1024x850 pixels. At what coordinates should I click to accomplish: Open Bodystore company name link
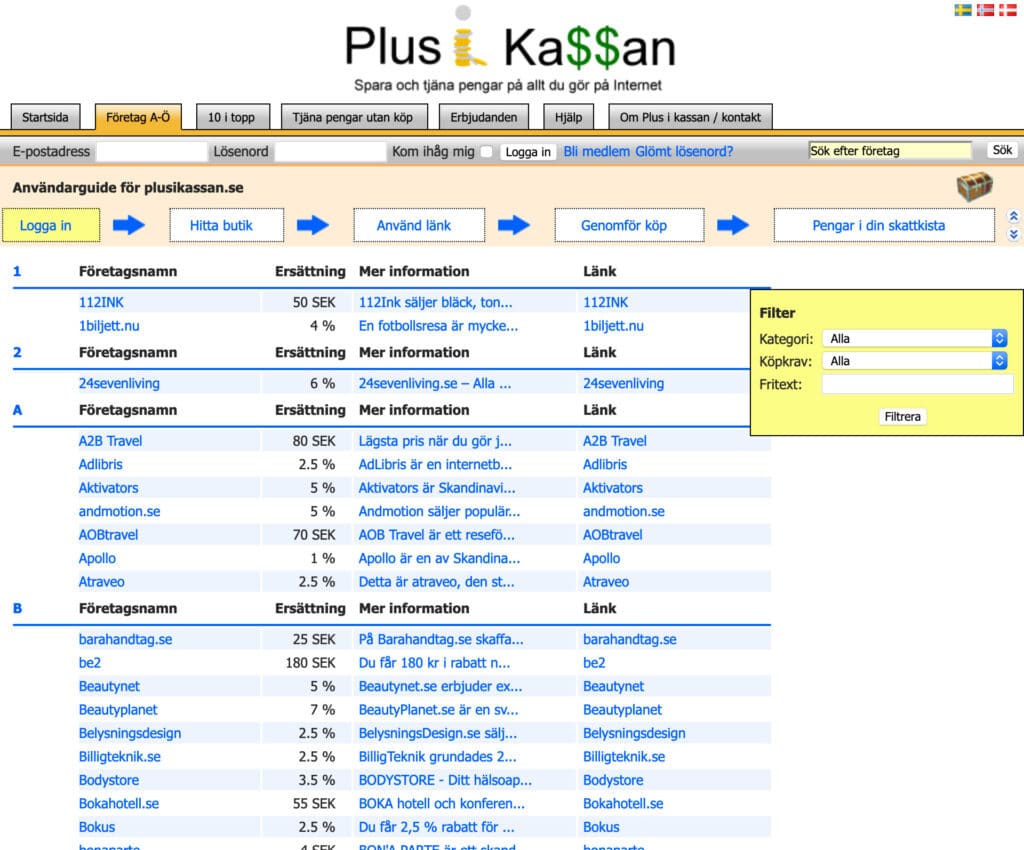click(108, 780)
